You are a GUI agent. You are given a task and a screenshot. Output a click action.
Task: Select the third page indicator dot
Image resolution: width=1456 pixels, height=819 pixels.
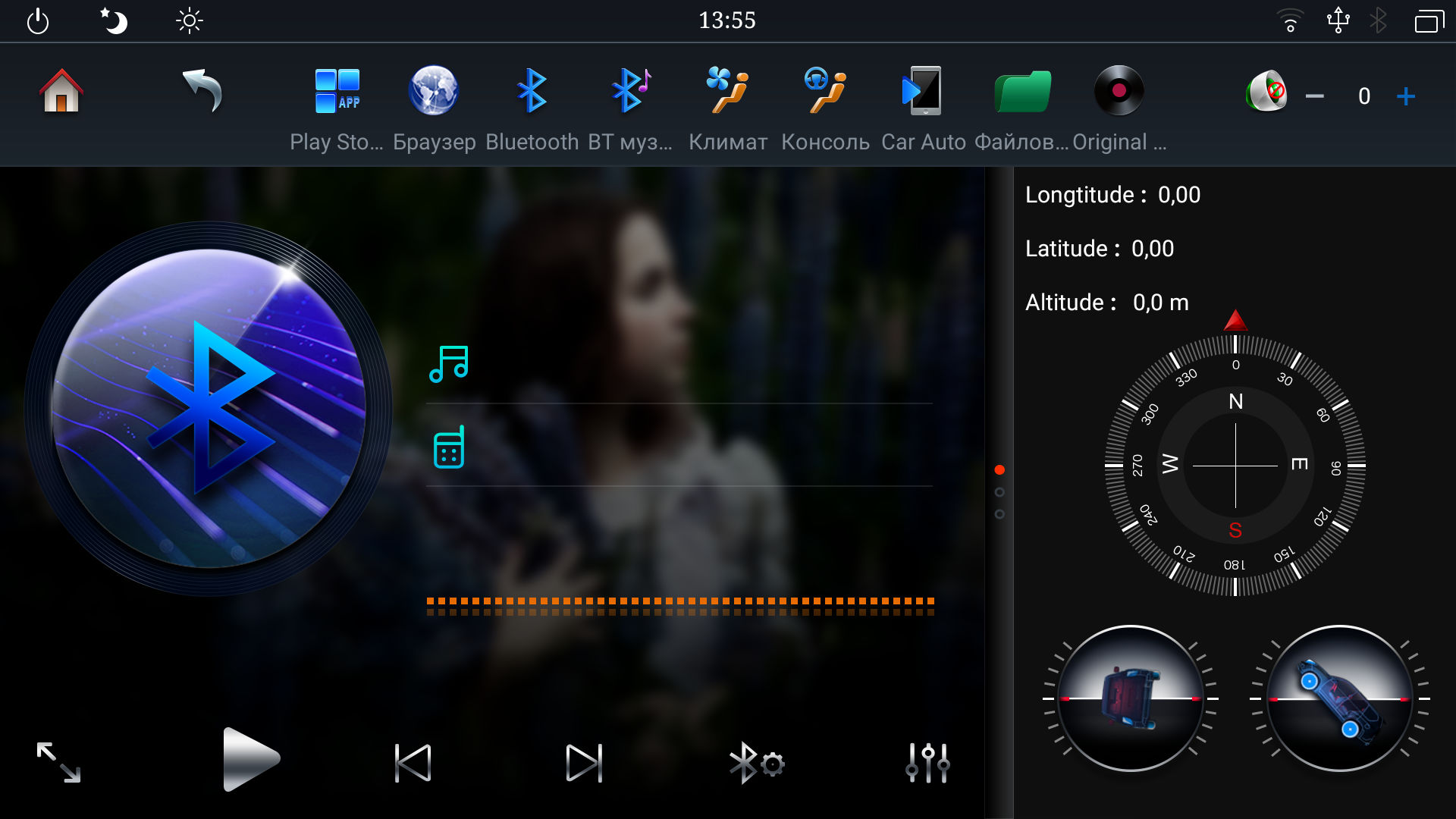point(999,514)
